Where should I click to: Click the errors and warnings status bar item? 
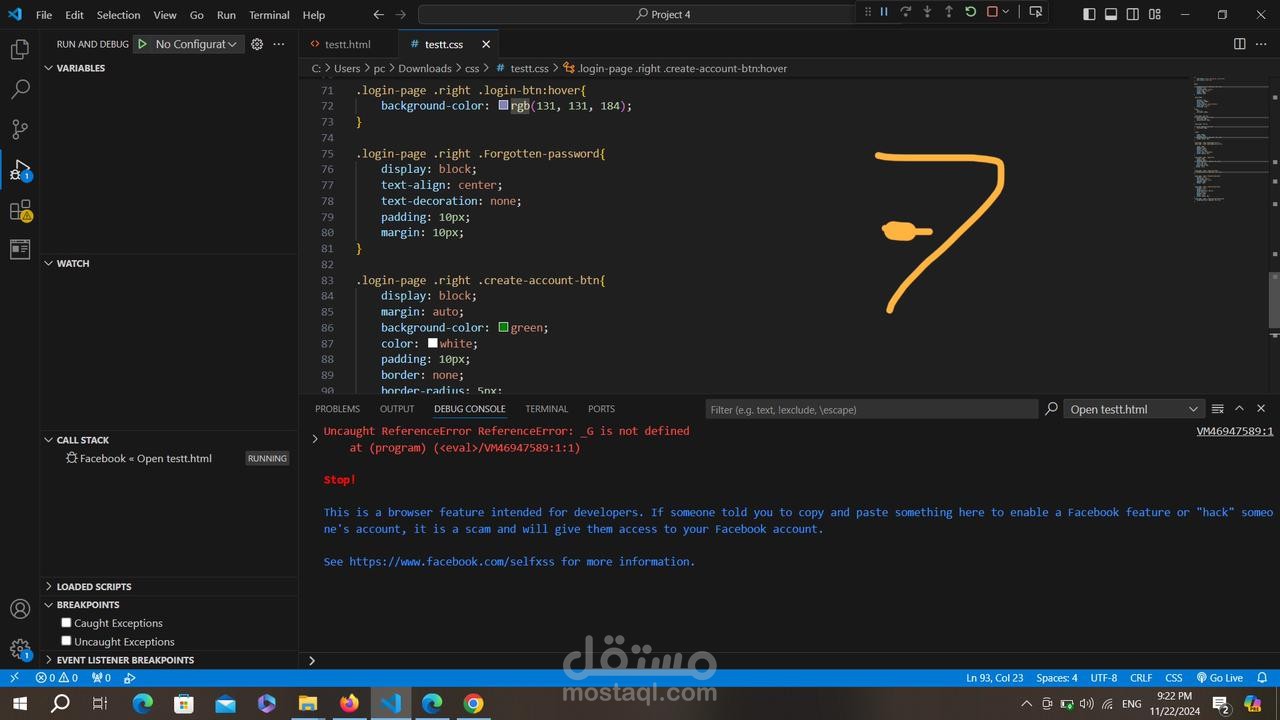(56, 678)
